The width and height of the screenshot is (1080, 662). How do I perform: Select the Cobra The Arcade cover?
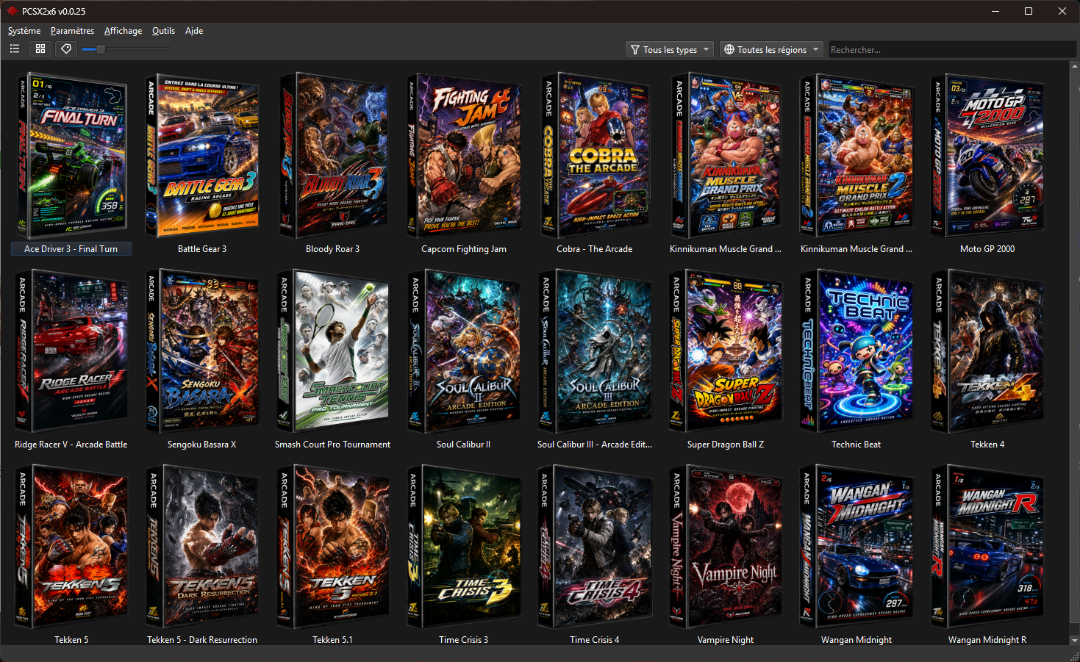pos(594,155)
